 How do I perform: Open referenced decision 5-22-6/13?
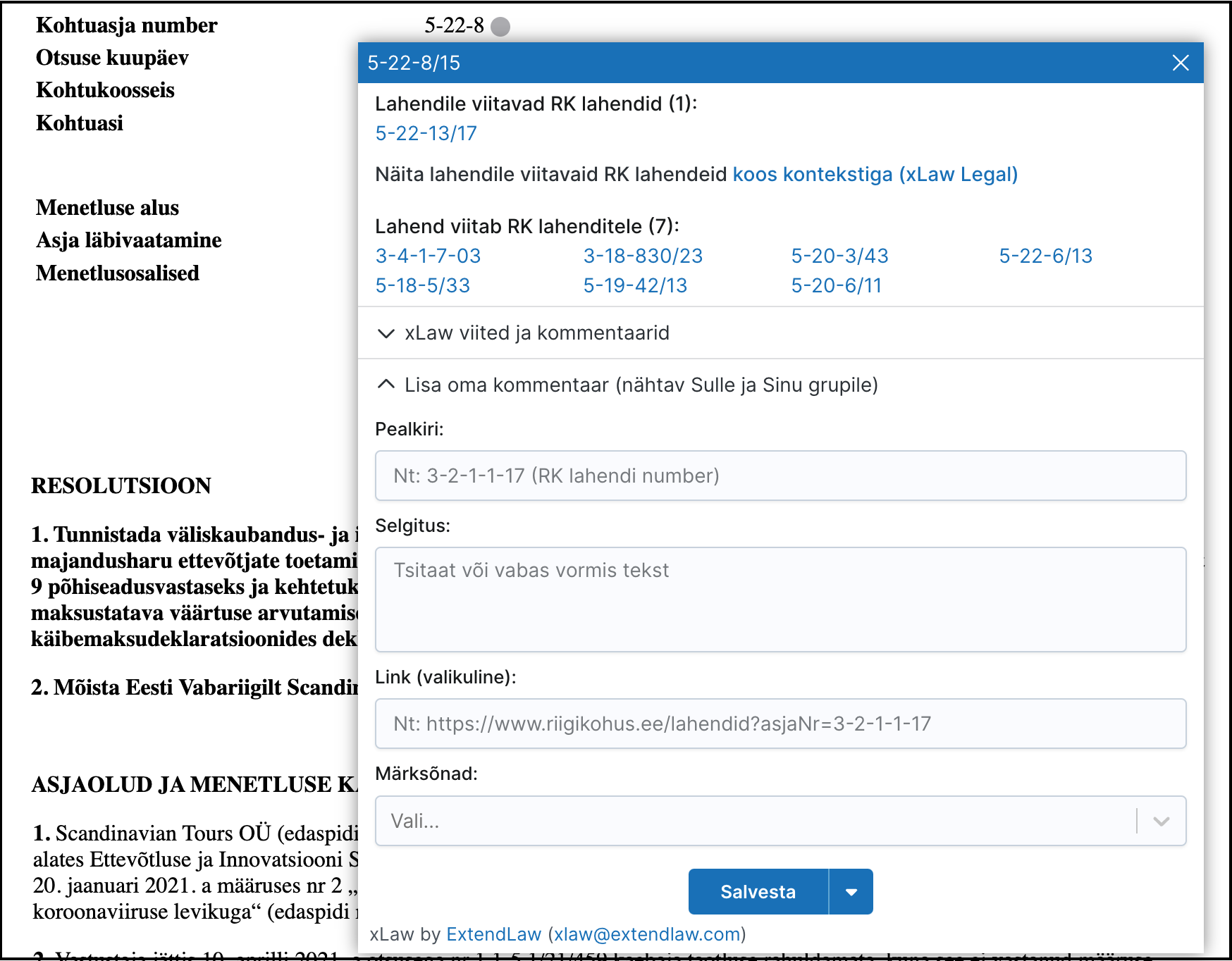(1045, 256)
